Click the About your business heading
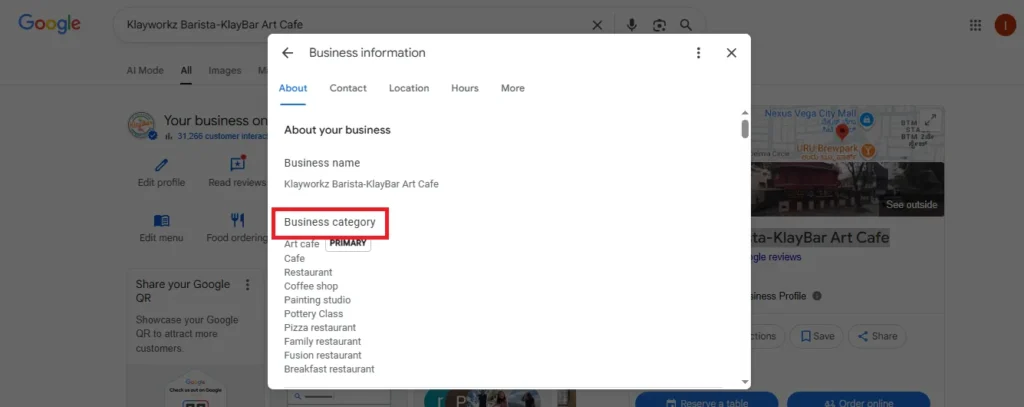The image size is (1024, 407). pos(337,130)
